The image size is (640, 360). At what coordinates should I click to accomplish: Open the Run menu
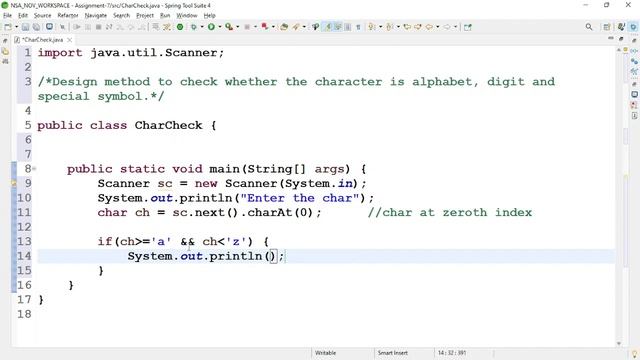(x=165, y=16)
